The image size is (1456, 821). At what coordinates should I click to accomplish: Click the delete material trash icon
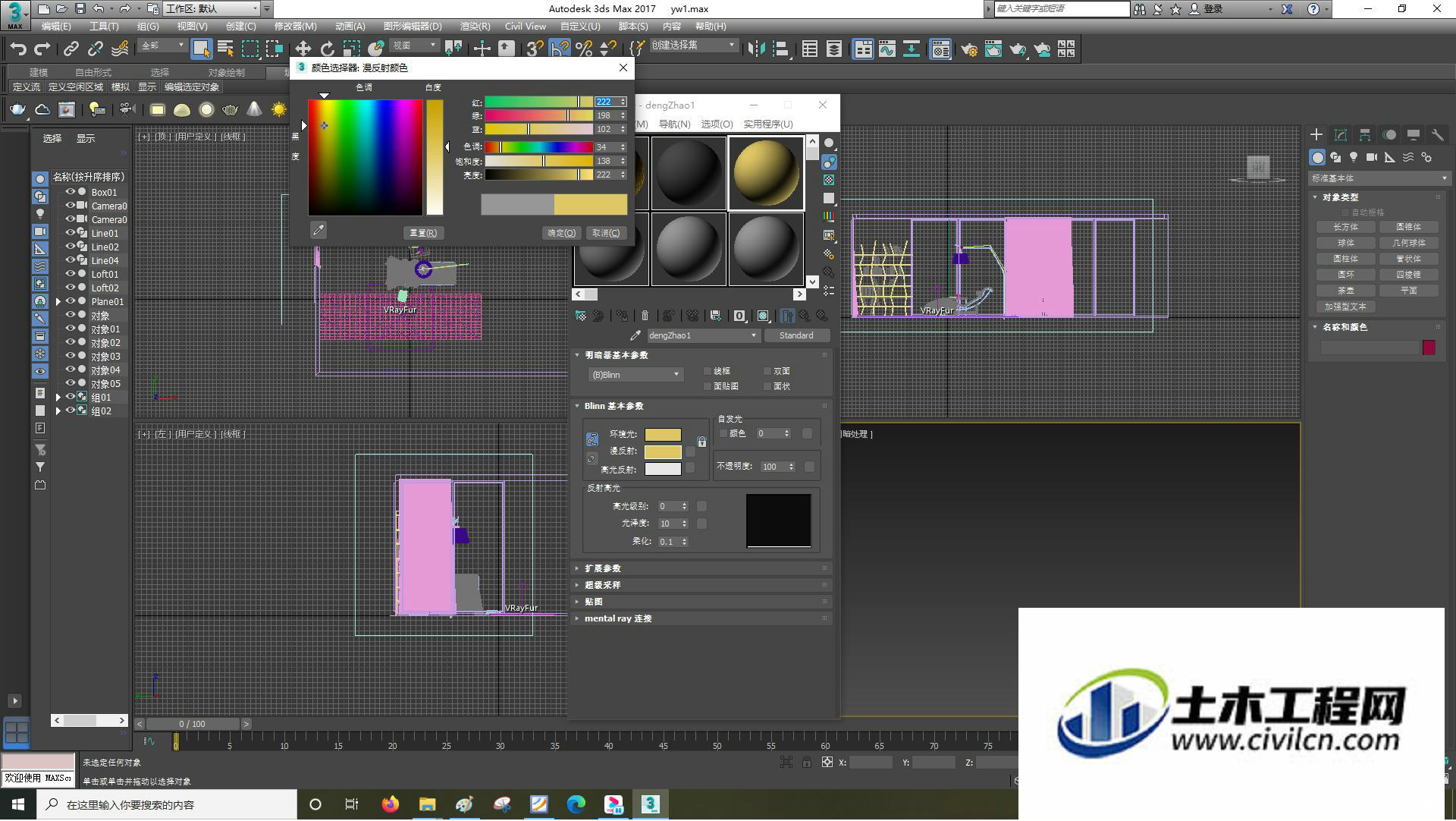[x=645, y=316]
